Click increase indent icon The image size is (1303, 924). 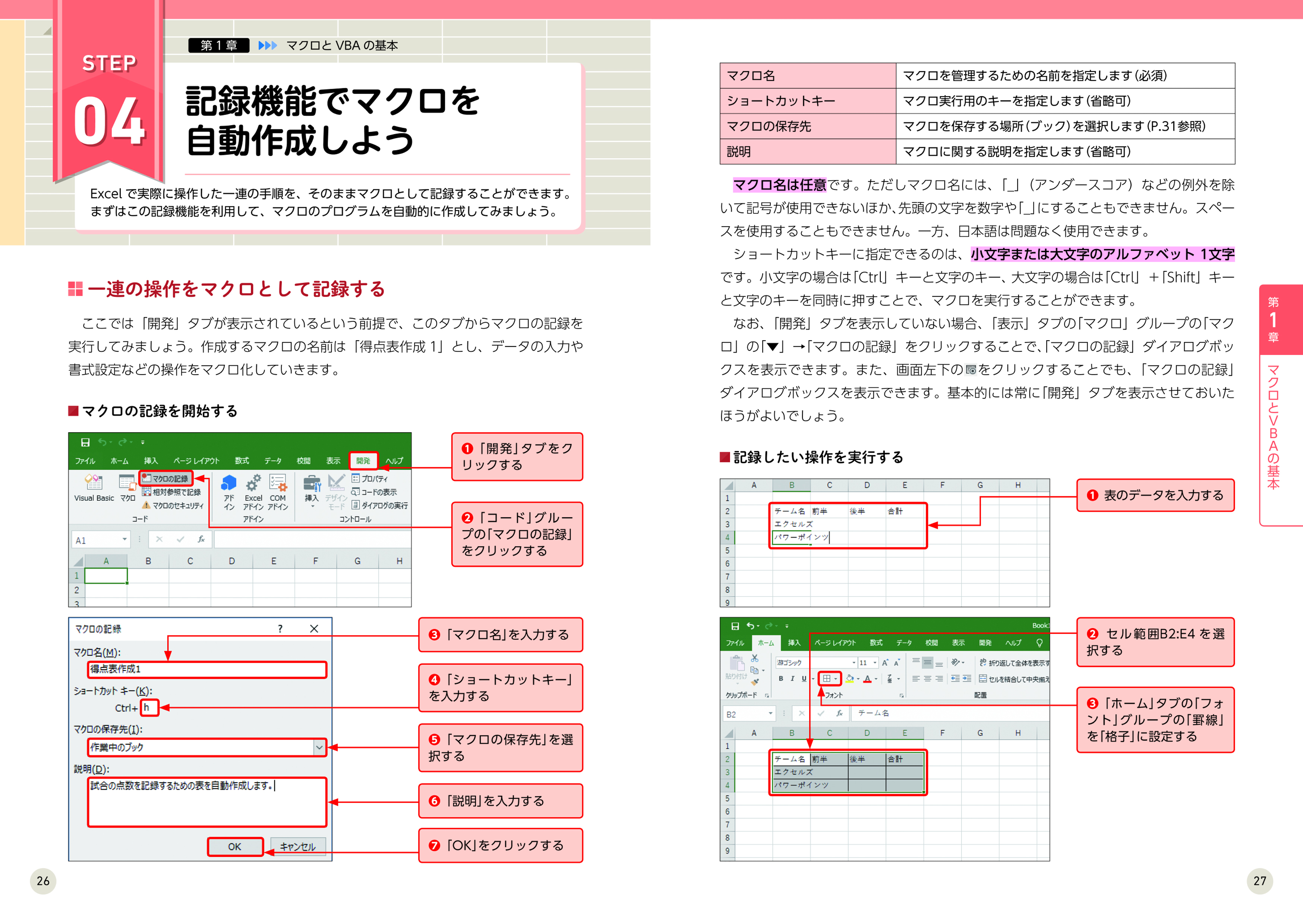967,679
